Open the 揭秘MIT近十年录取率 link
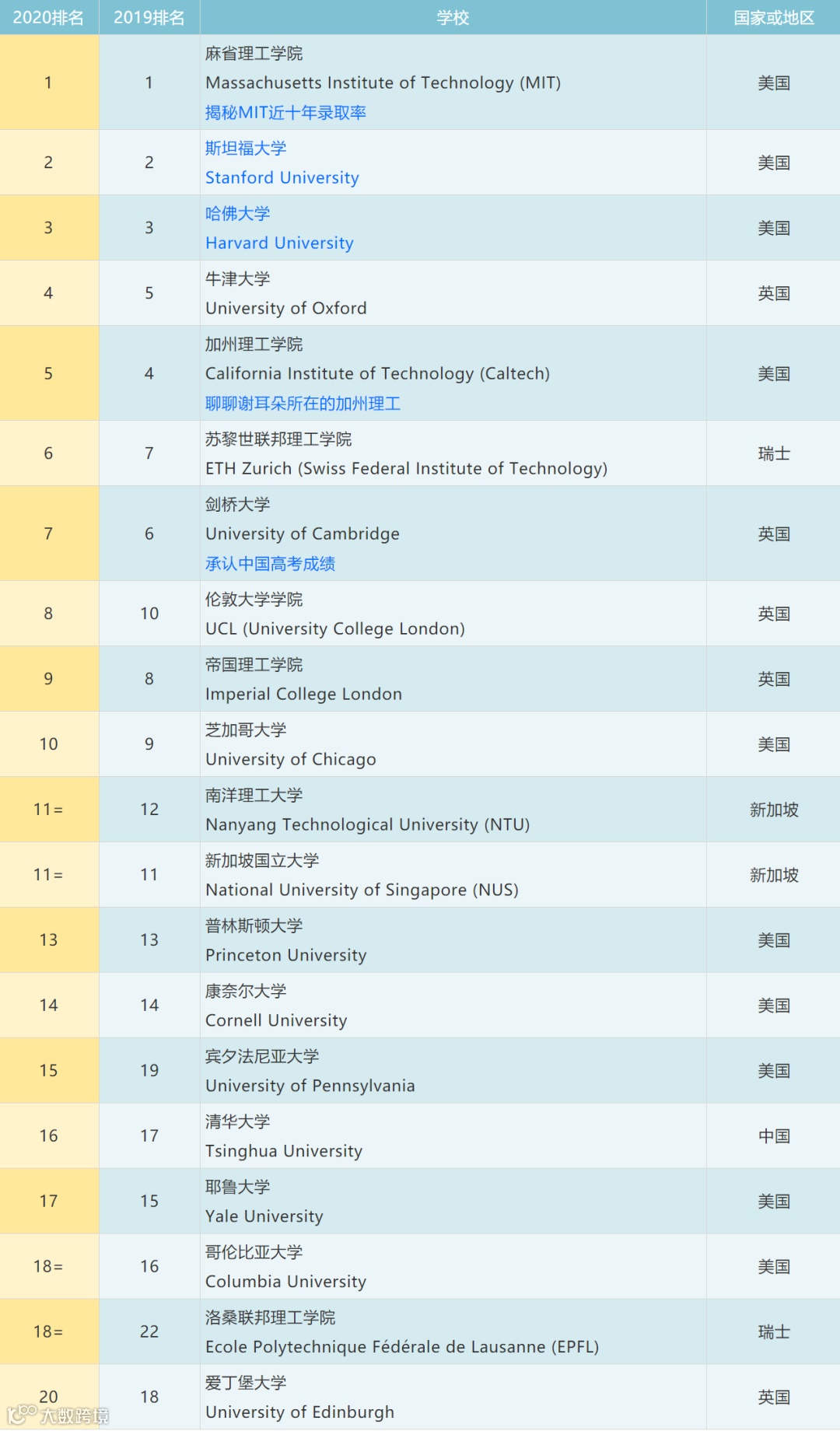The image size is (840, 1431). coord(285,113)
